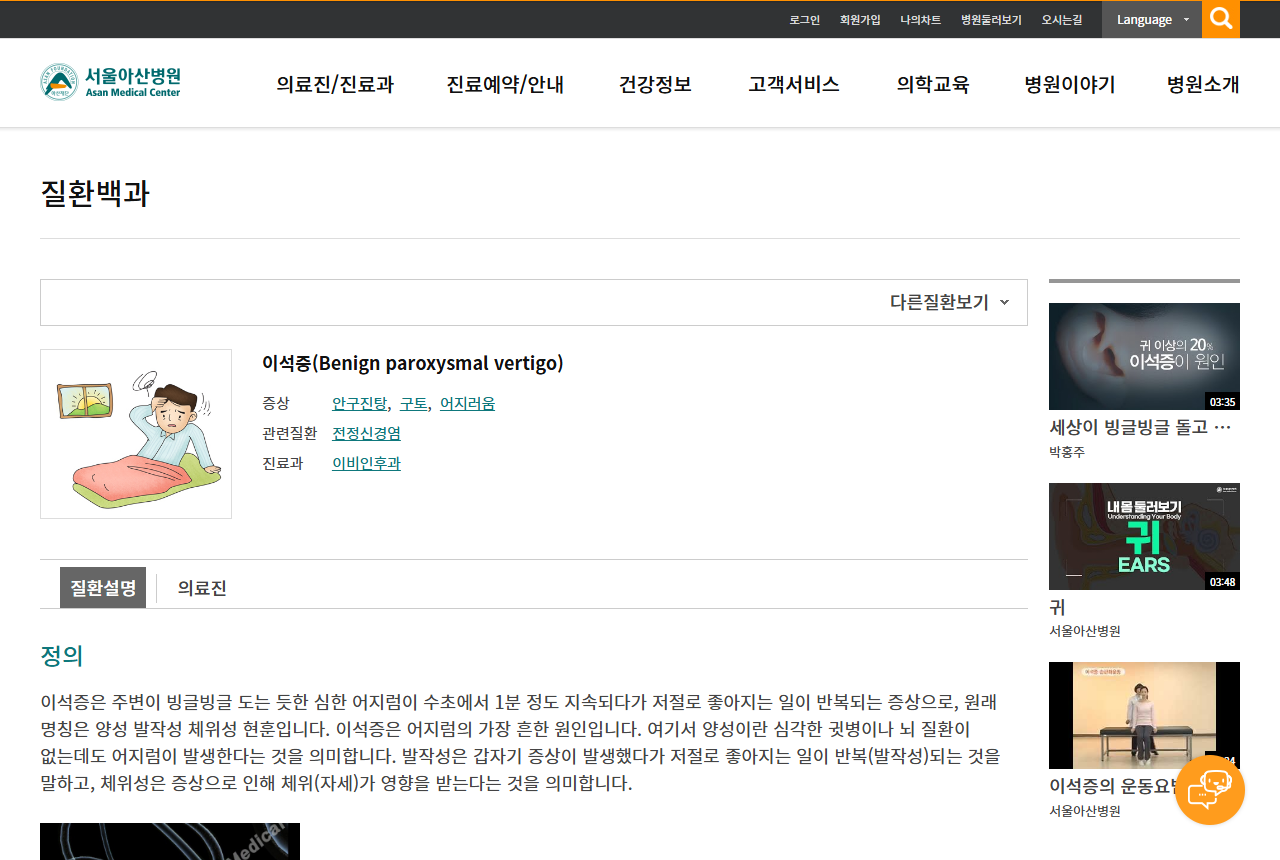Follow the 안구진탕 symptom link
Screen dimensions: 1280x860
[360, 404]
